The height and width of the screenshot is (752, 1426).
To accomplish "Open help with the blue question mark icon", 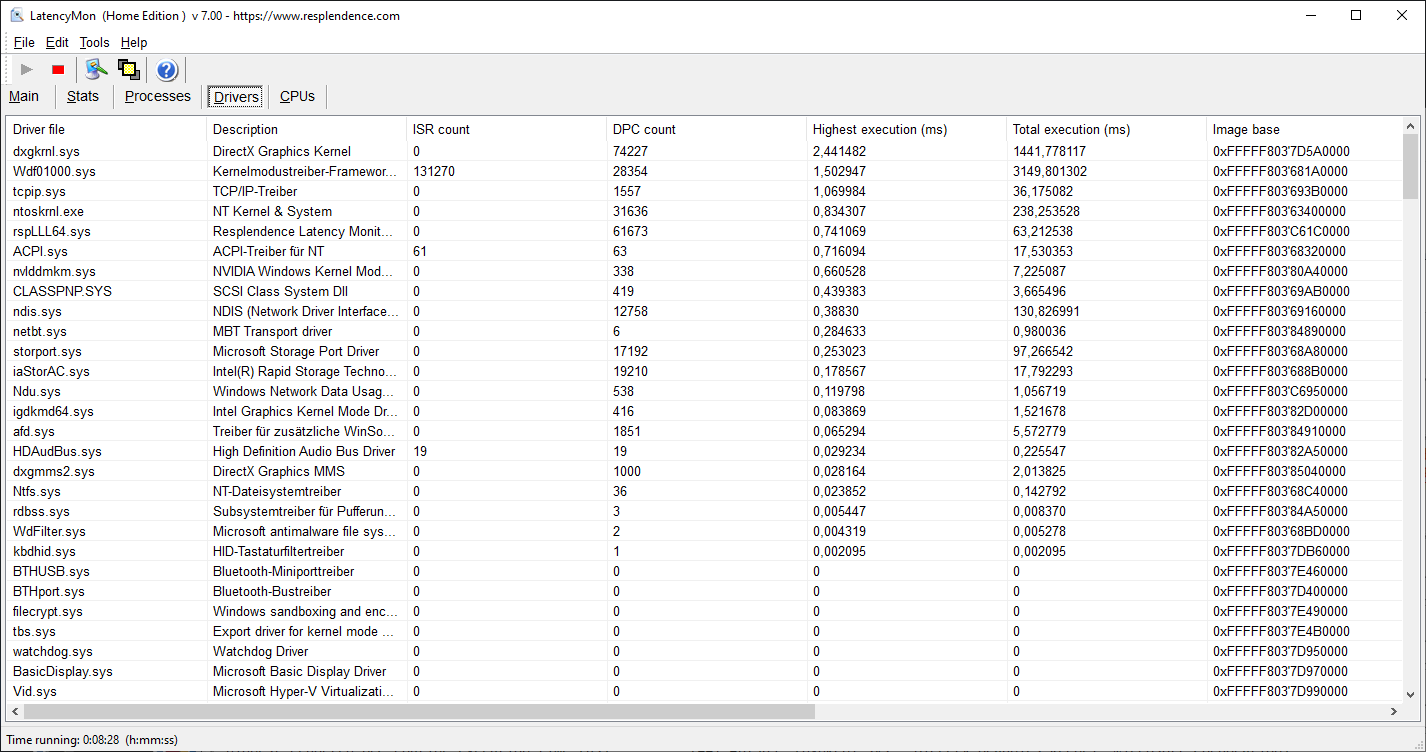I will tap(167, 70).
